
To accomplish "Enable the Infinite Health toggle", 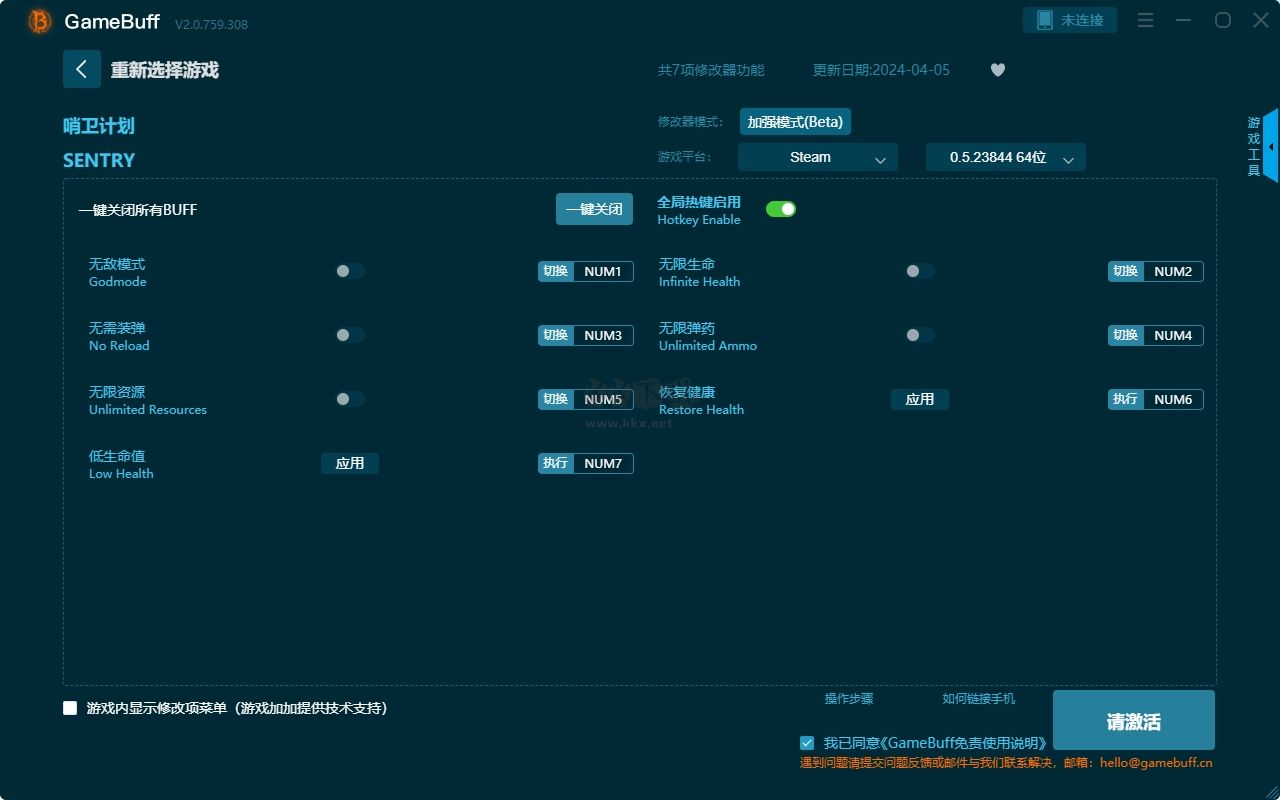I will click(x=919, y=271).
